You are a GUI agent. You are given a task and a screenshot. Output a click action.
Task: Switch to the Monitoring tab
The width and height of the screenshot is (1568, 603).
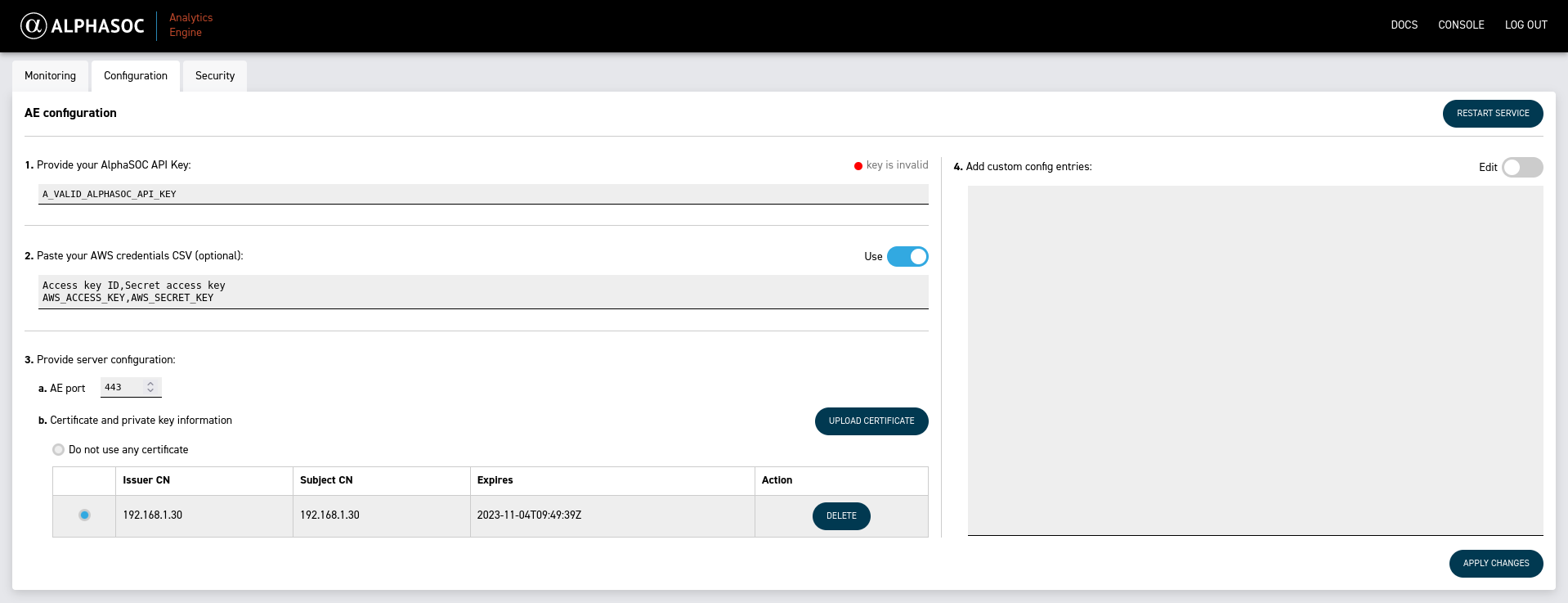pos(50,76)
